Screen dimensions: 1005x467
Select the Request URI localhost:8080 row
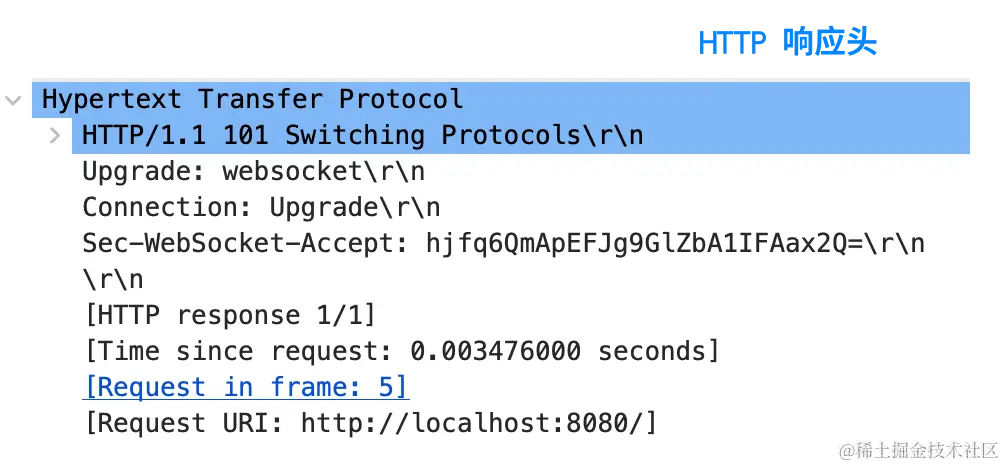point(370,423)
